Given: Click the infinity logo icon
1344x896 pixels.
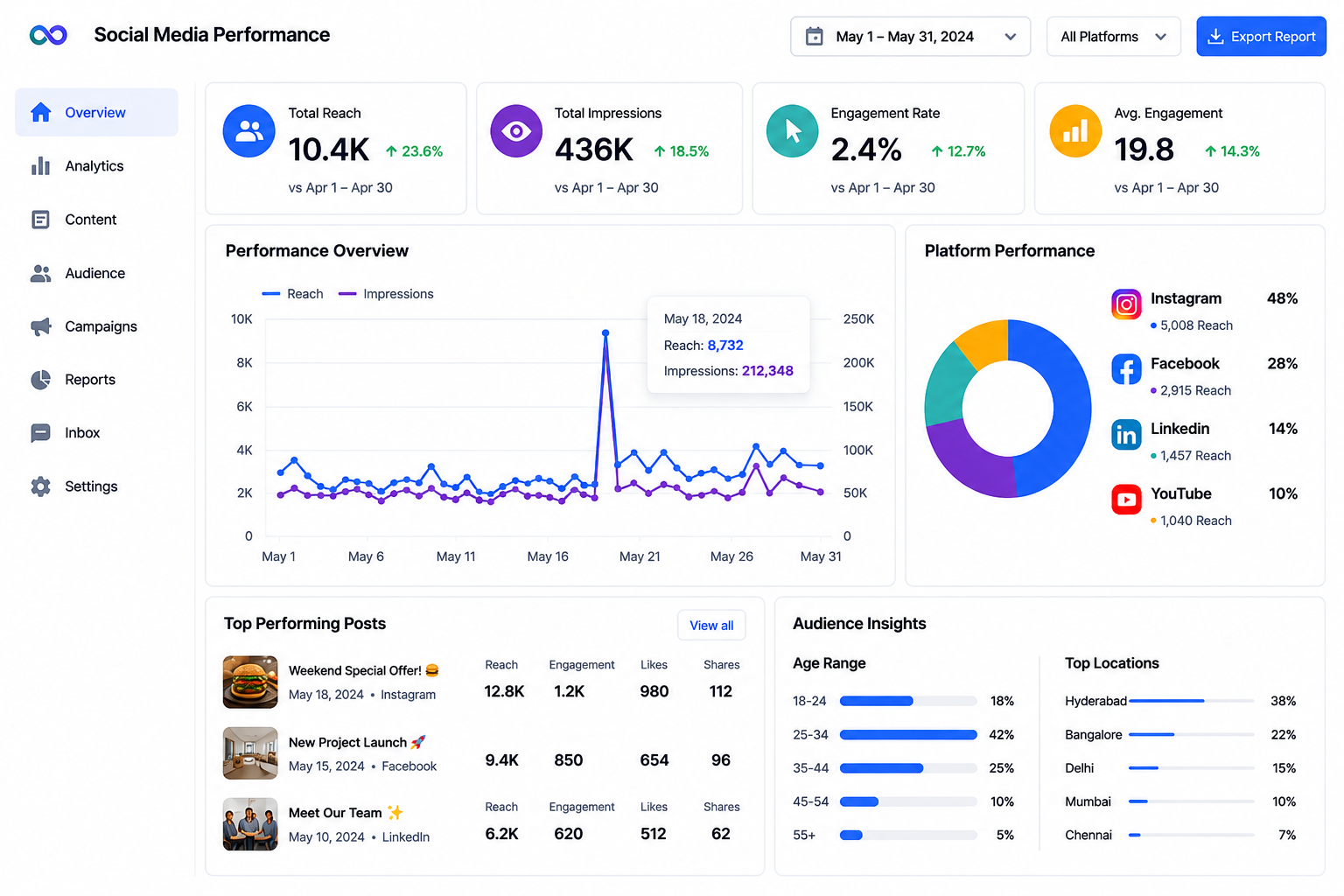Looking at the screenshot, I should pos(48,35).
